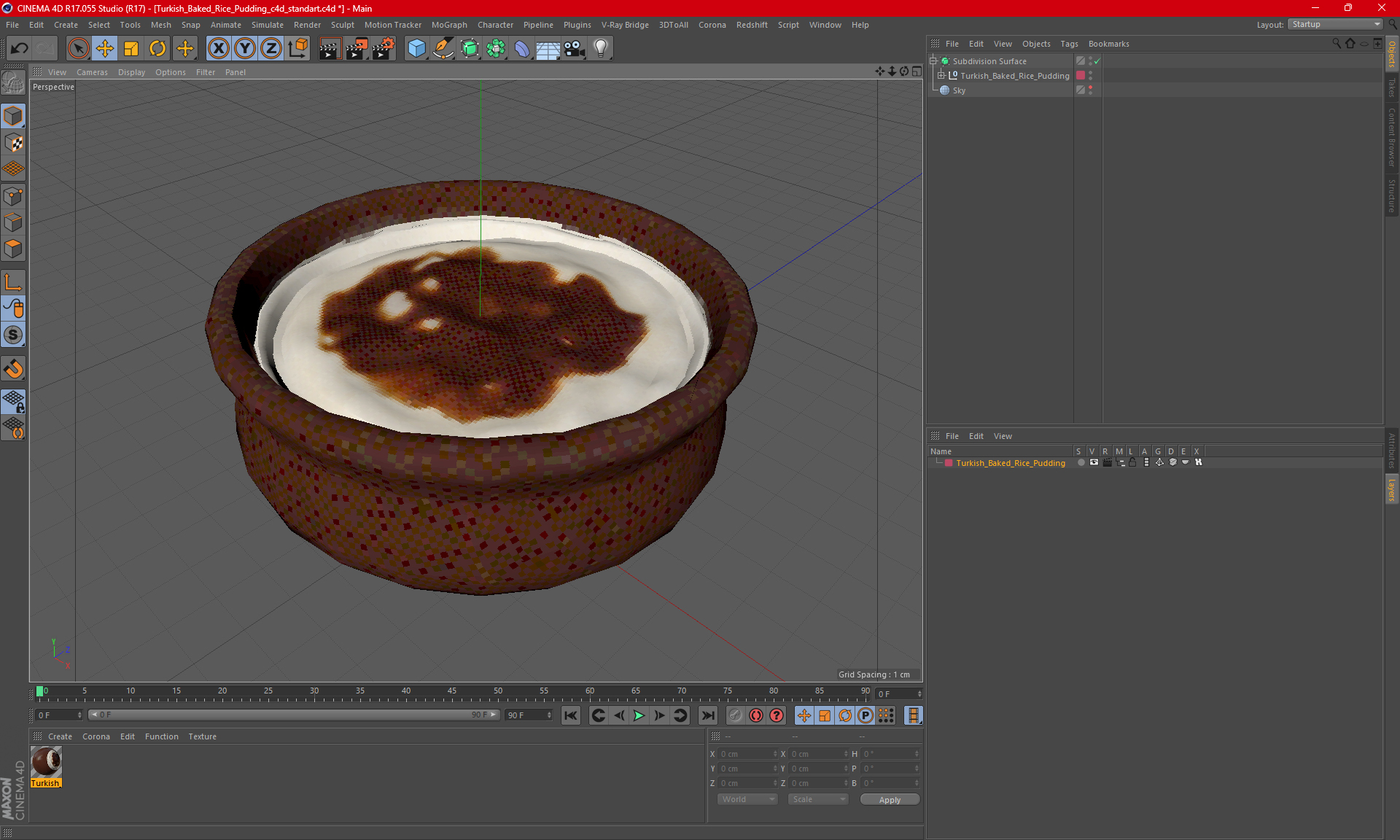The image size is (1400, 840).
Task: Select the Scale tool
Action: pos(131,49)
